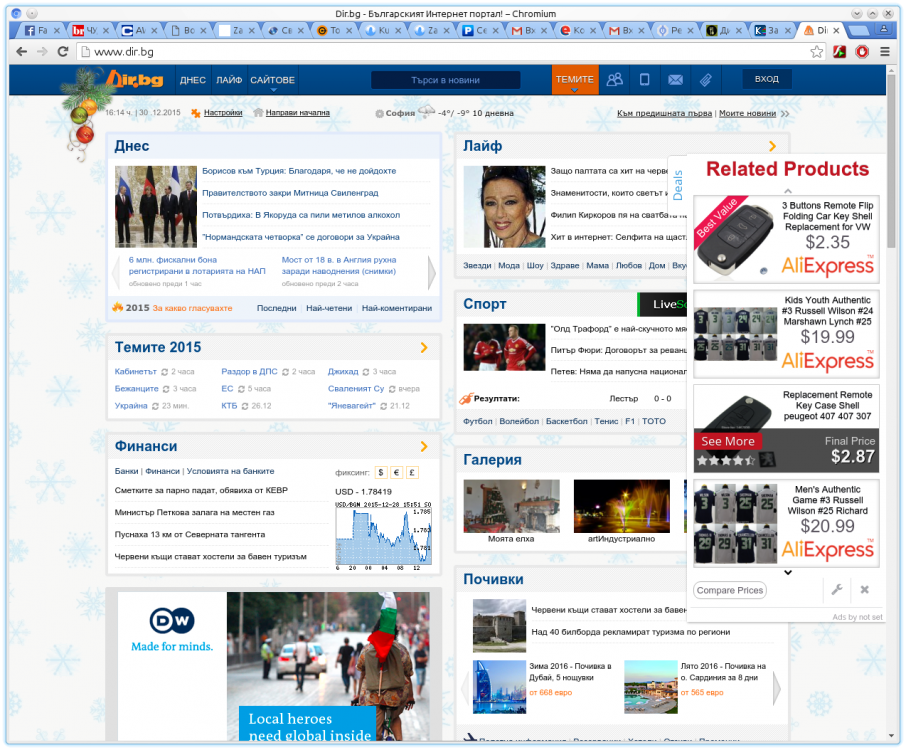Image resolution: width=906 pixels, height=750 pixels.
Task: Open the Моите новини link
Action: tap(747, 113)
